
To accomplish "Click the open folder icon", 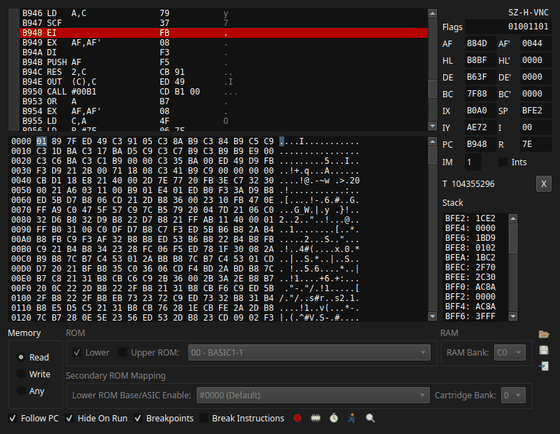I will (544, 334).
